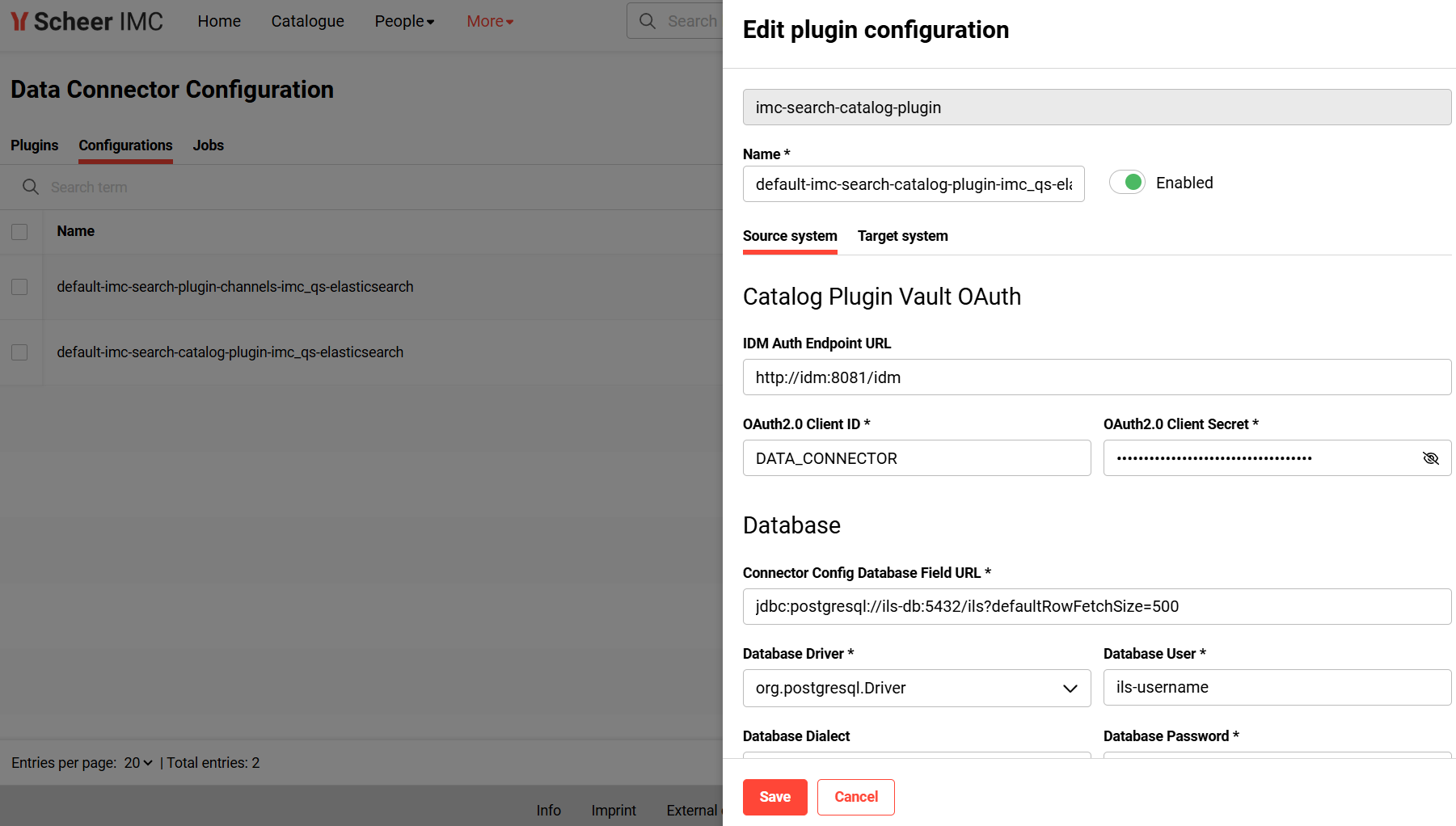Save the plugin configuration
1456x826 pixels.
pyautogui.click(x=774, y=797)
